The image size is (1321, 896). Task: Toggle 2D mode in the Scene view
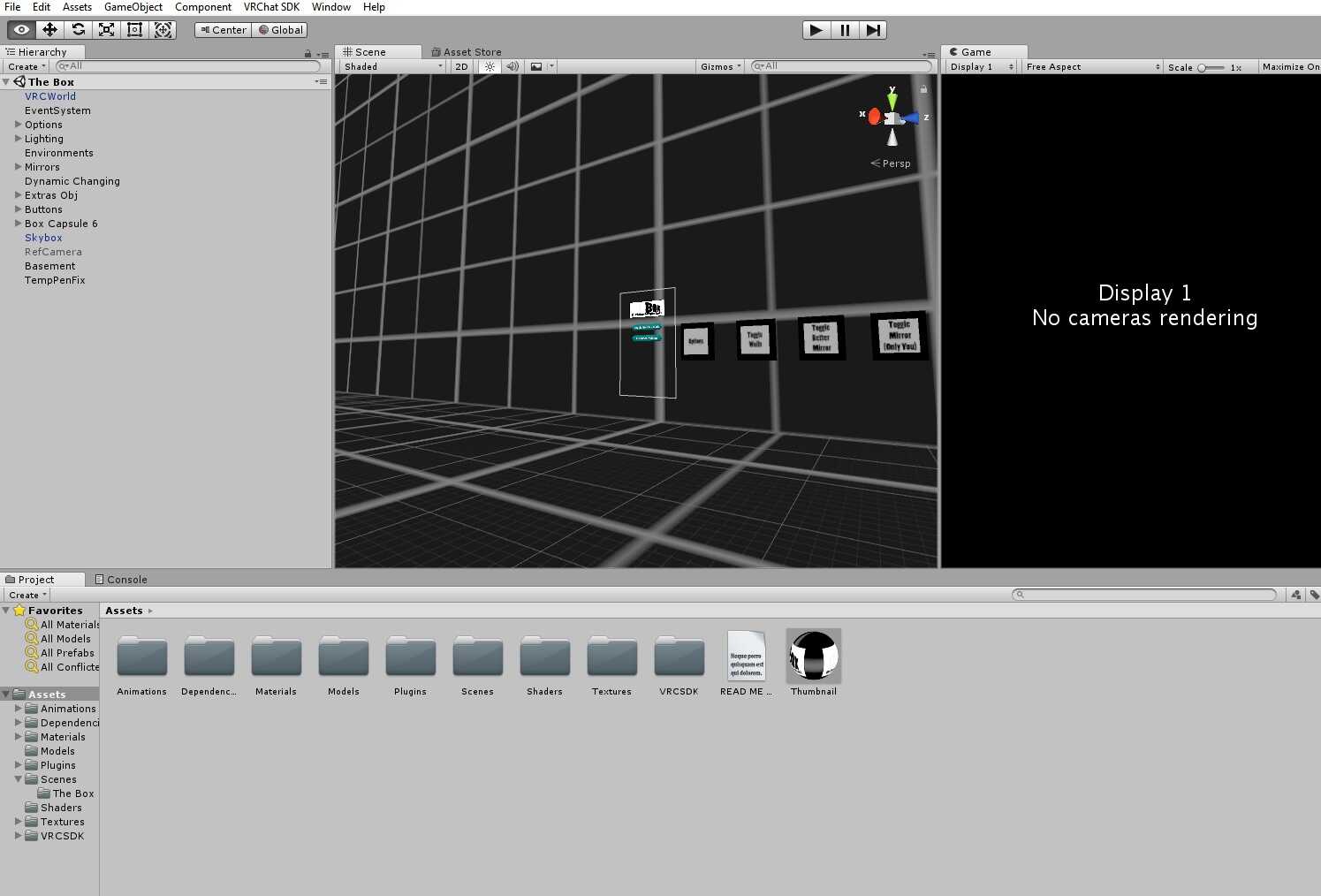pyautogui.click(x=460, y=66)
